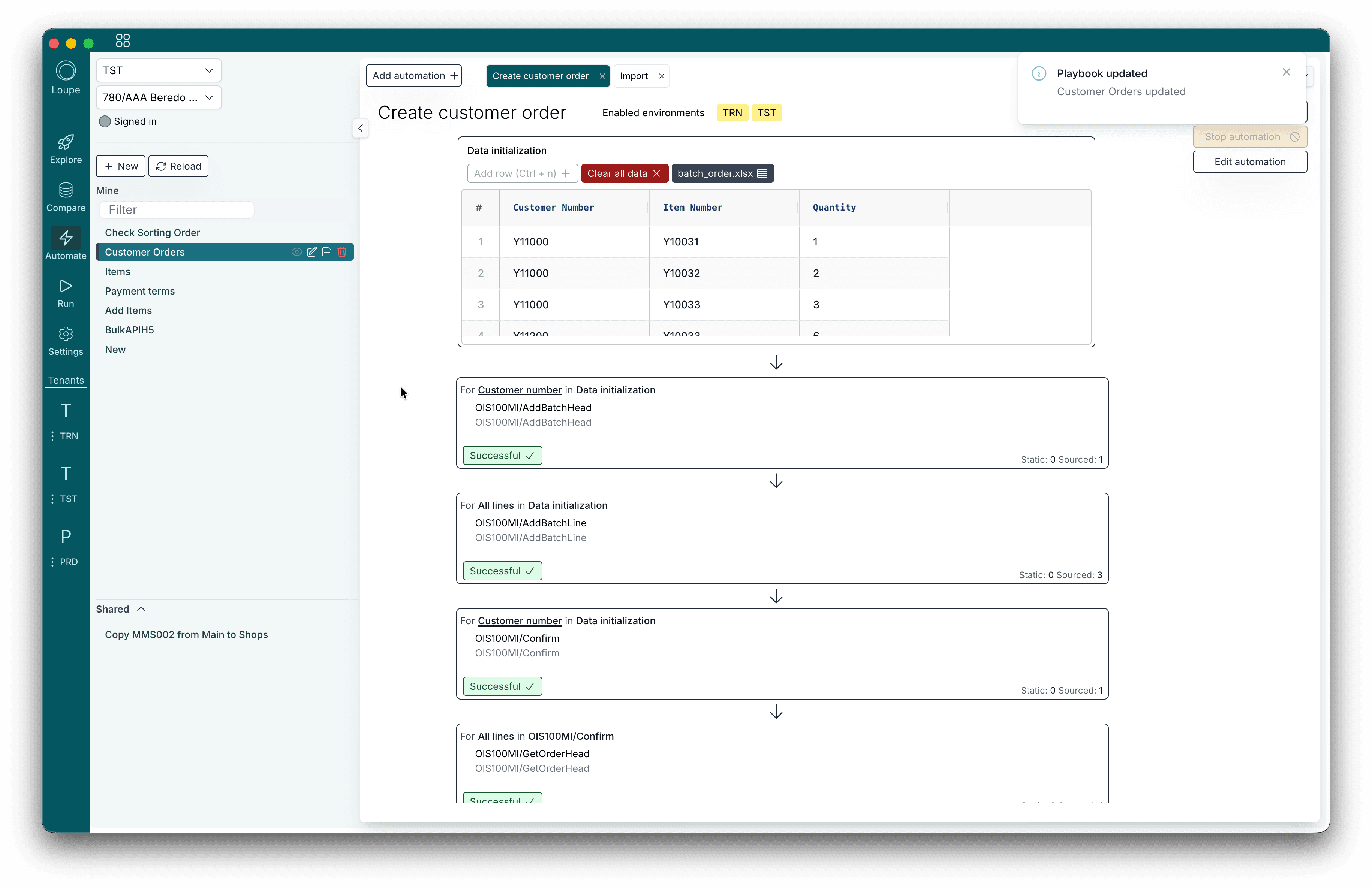Click edit pencil icon on Customer Orders
Viewport: 1372px width, 888px height.
coord(312,252)
